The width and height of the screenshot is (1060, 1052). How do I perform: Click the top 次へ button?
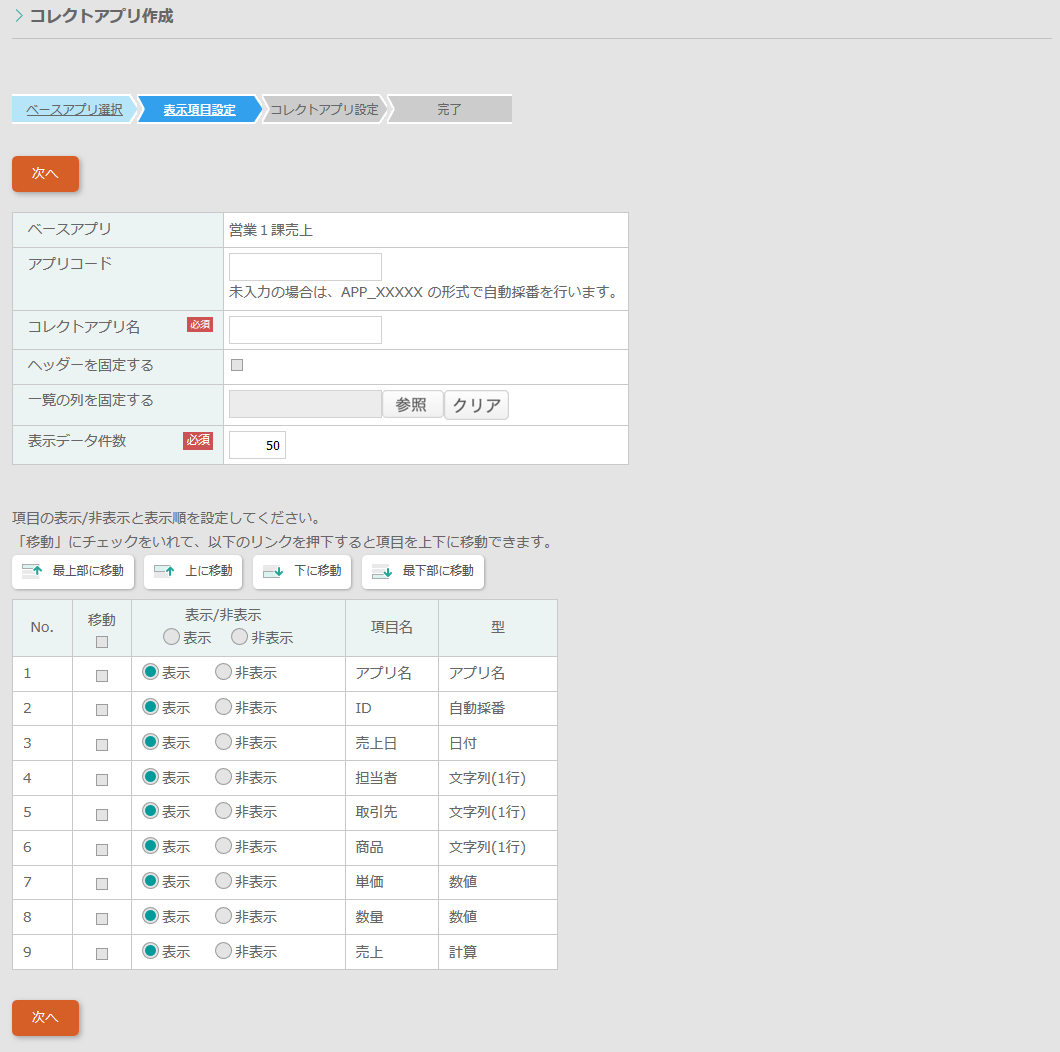point(45,174)
